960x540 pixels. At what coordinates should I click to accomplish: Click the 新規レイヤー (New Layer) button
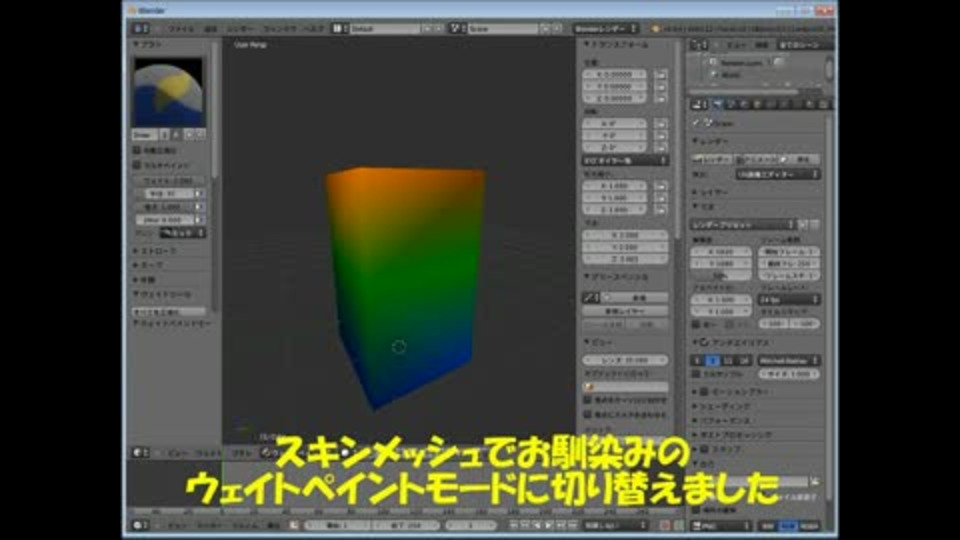coord(625,311)
